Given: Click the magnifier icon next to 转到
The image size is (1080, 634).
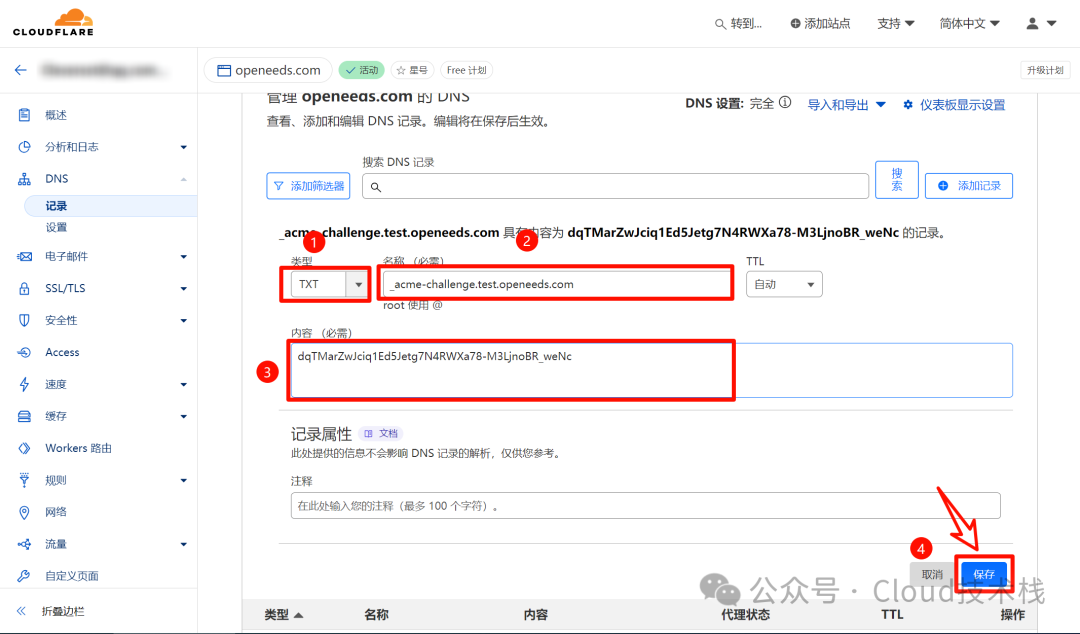Looking at the screenshot, I should click(720, 24).
